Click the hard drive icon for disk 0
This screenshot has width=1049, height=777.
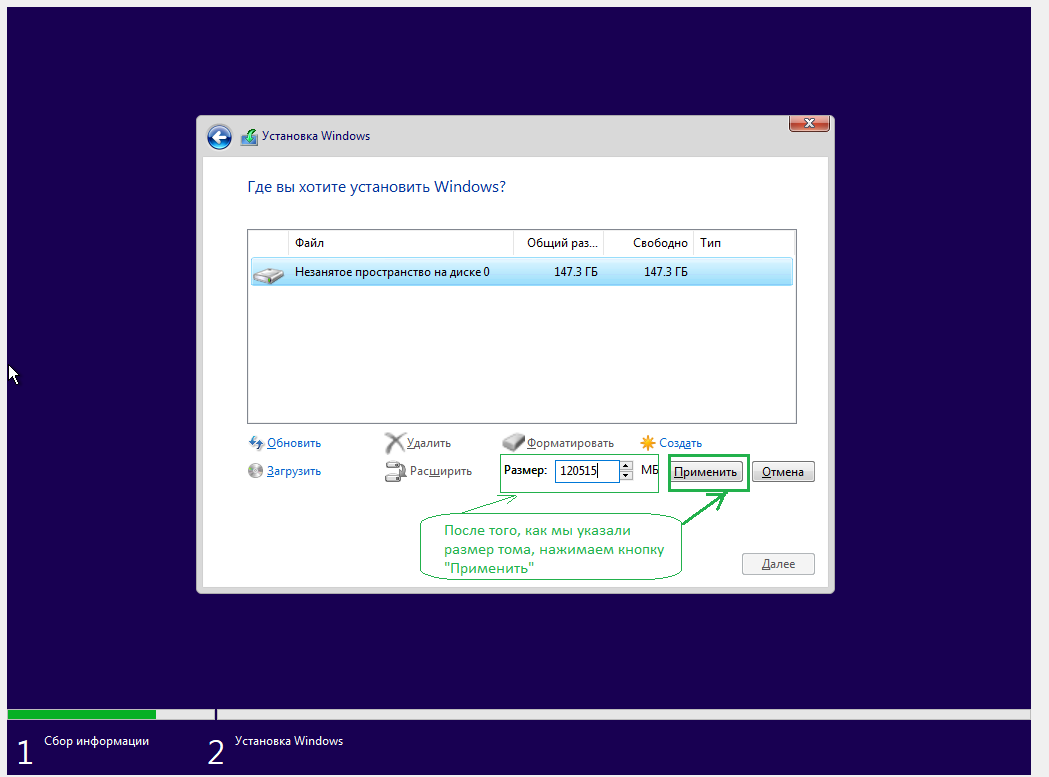[269, 274]
